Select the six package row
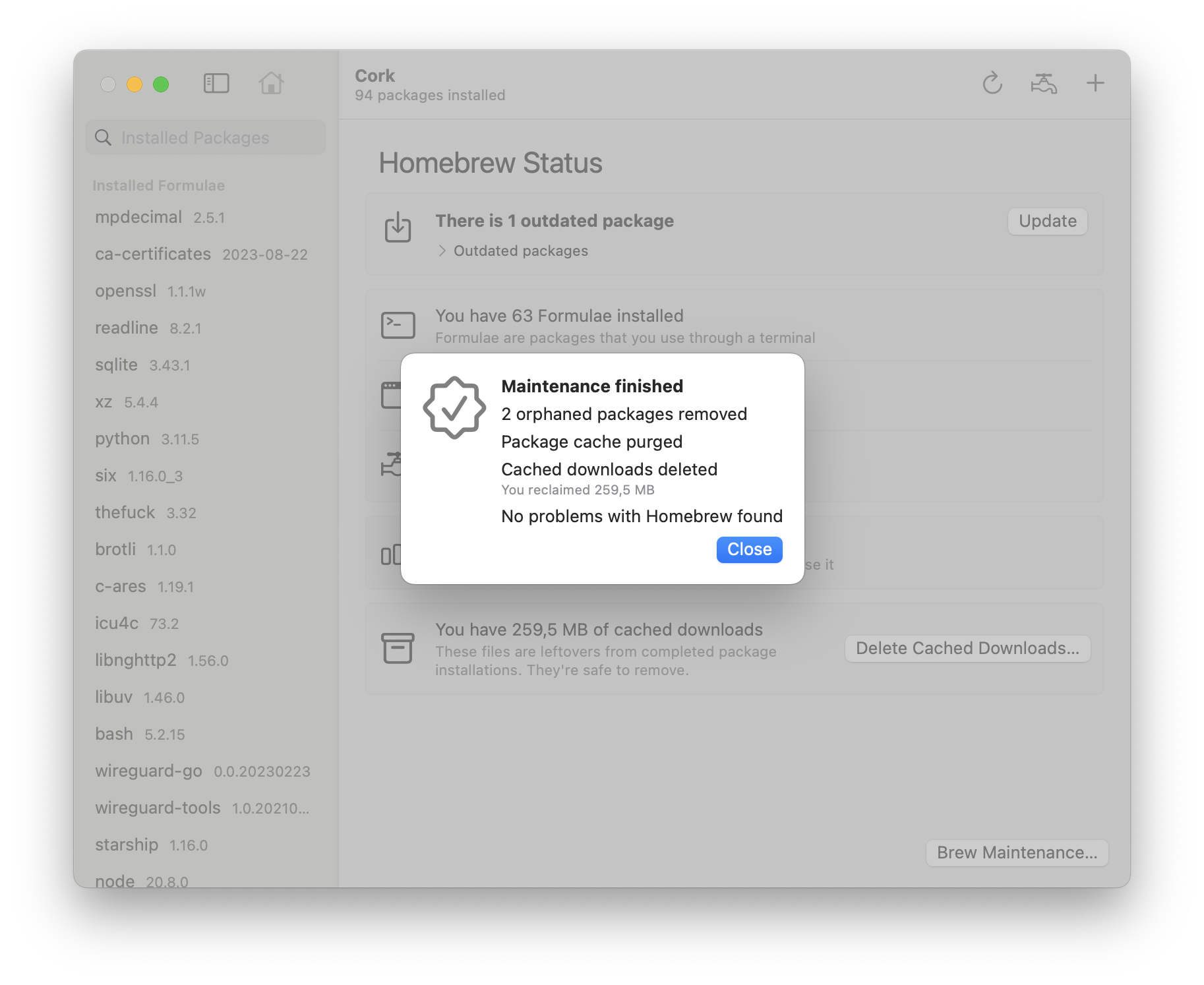The width and height of the screenshot is (1204, 985). 206,476
